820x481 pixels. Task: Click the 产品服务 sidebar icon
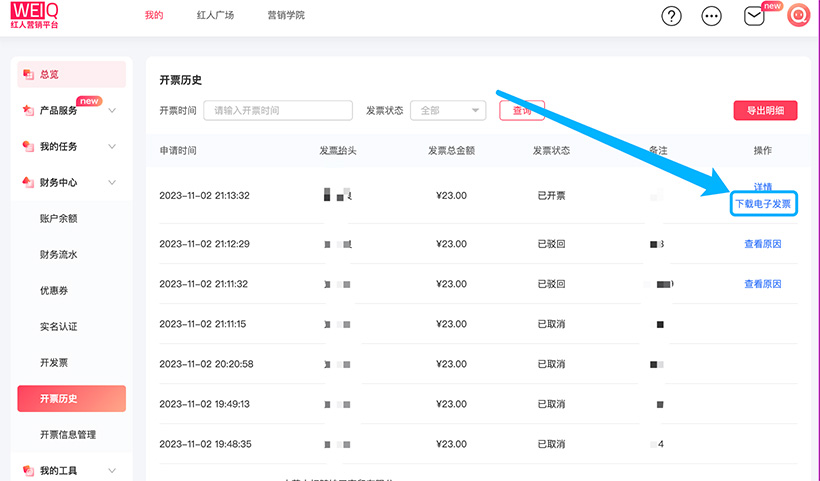28,110
